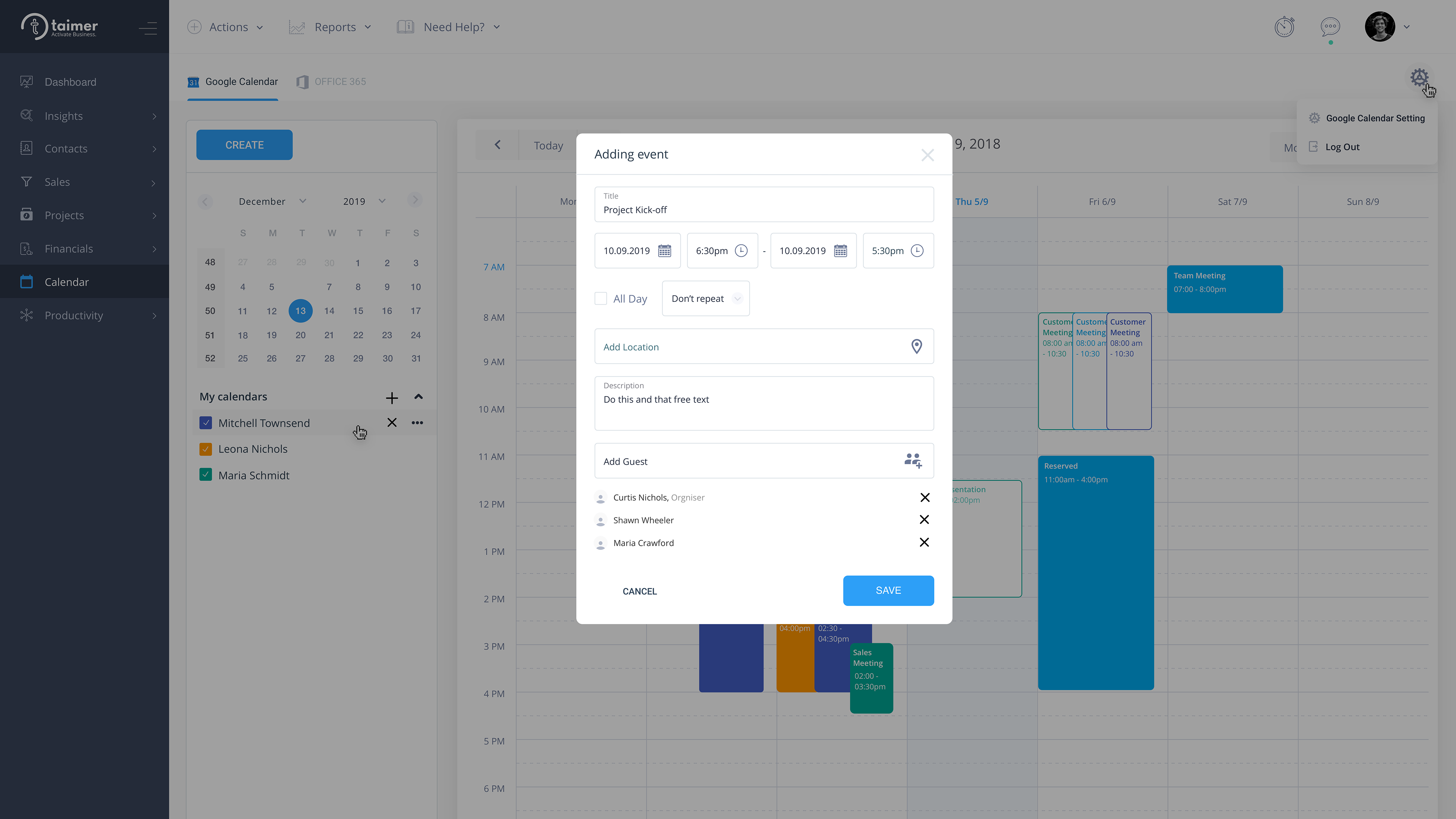This screenshot has width=1456, height=819.
Task: Open the profile dropdown arrow
Action: click(x=1407, y=27)
